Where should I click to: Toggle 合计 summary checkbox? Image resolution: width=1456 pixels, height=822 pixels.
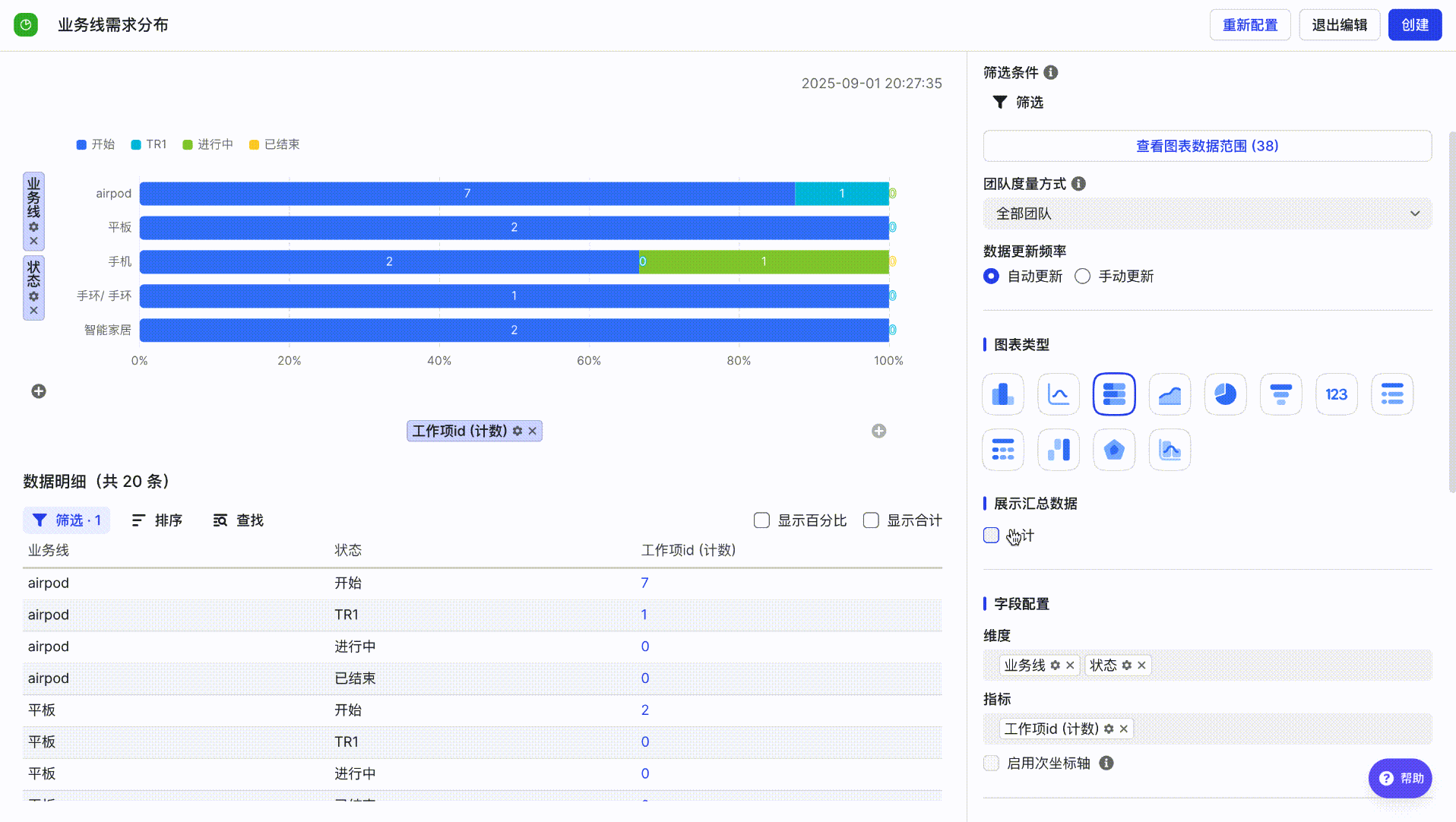click(x=991, y=536)
